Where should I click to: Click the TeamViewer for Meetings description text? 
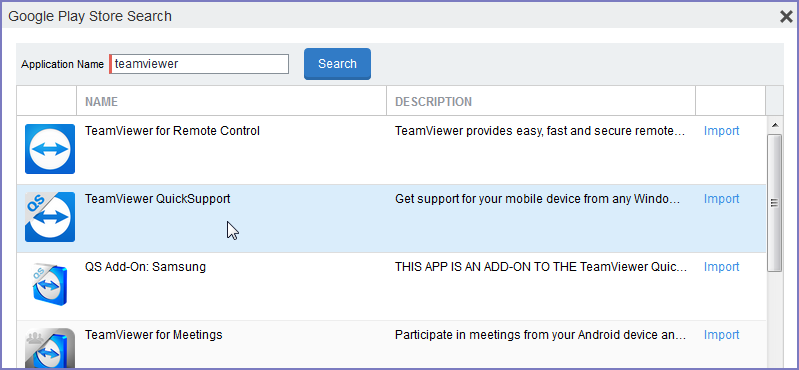541,335
